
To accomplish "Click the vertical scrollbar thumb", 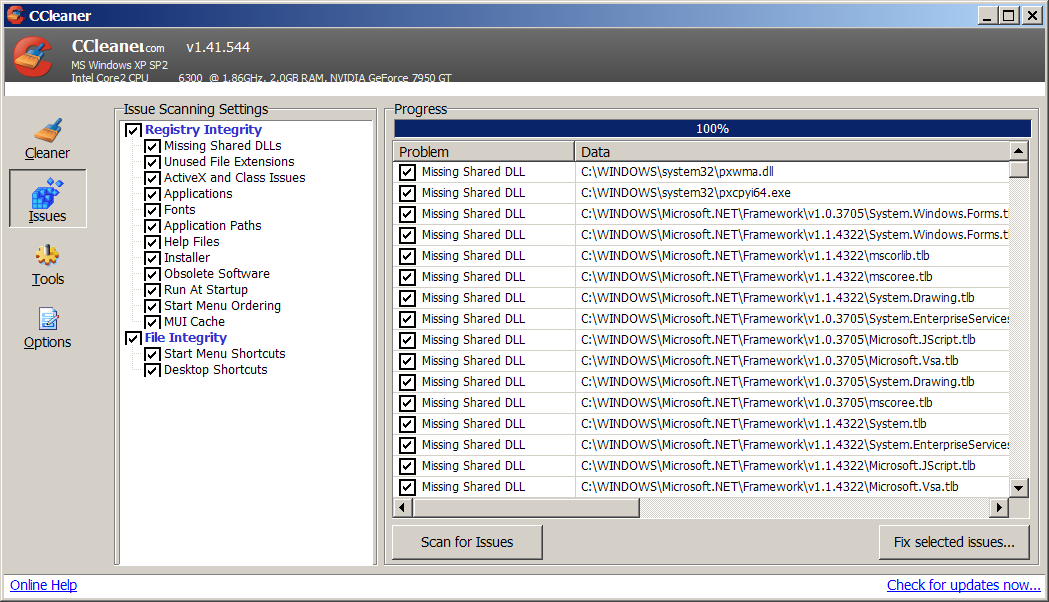I will tap(1018, 169).
